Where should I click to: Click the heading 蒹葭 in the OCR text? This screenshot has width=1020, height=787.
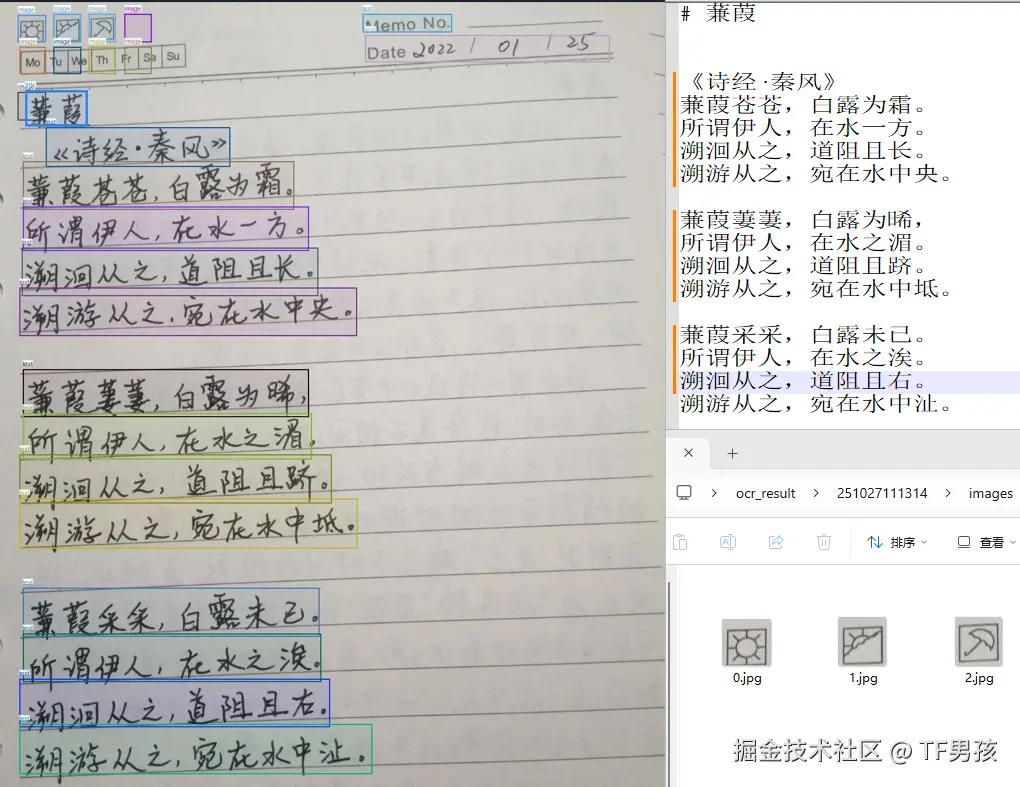731,12
